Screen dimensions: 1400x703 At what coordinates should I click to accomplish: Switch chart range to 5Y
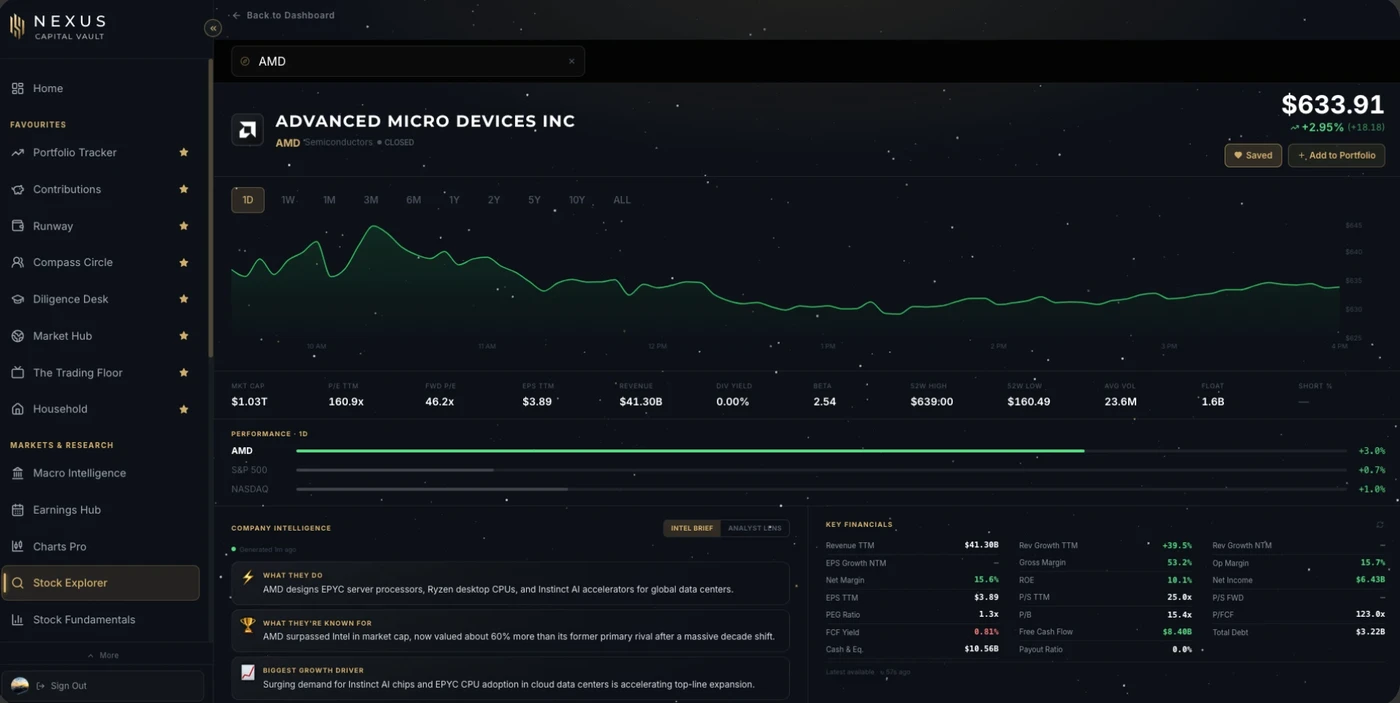pyautogui.click(x=534, y=200)
